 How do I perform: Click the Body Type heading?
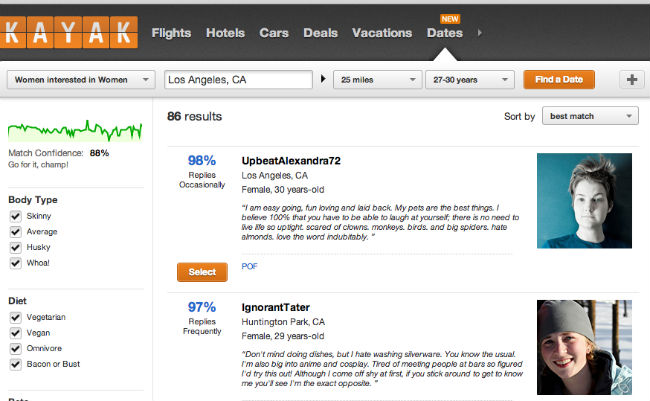pos(33,200)
